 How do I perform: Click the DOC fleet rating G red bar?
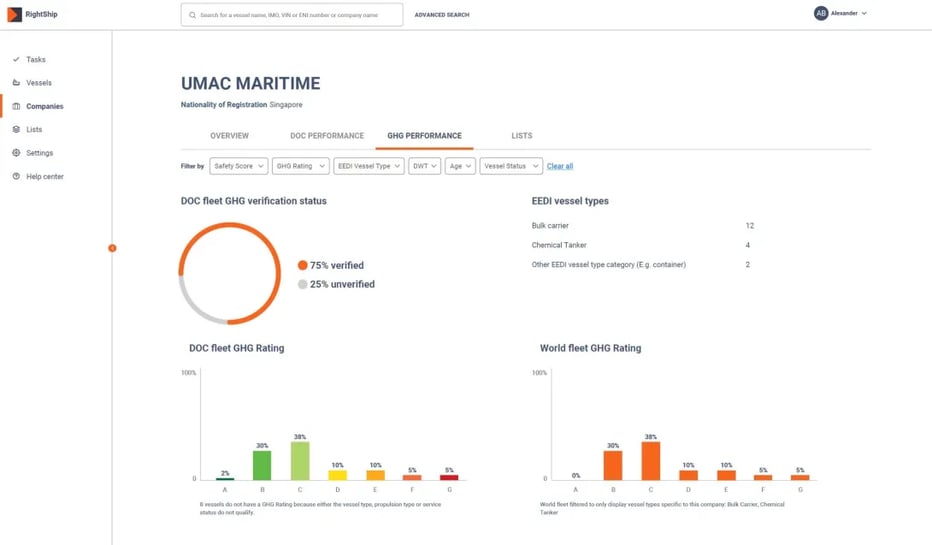point(449,477)
